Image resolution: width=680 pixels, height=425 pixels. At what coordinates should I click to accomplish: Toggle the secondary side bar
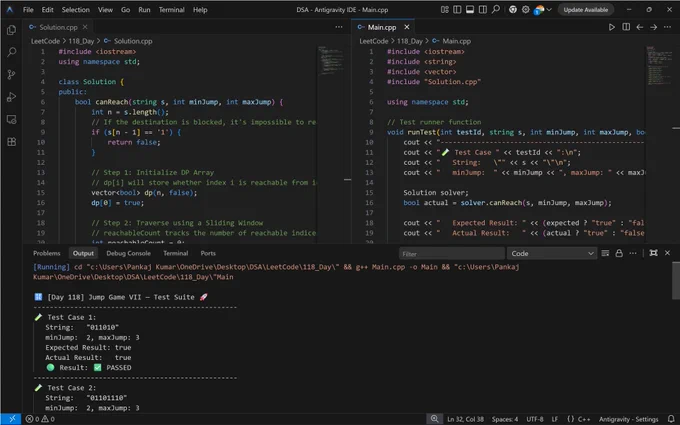click(482, 10)
